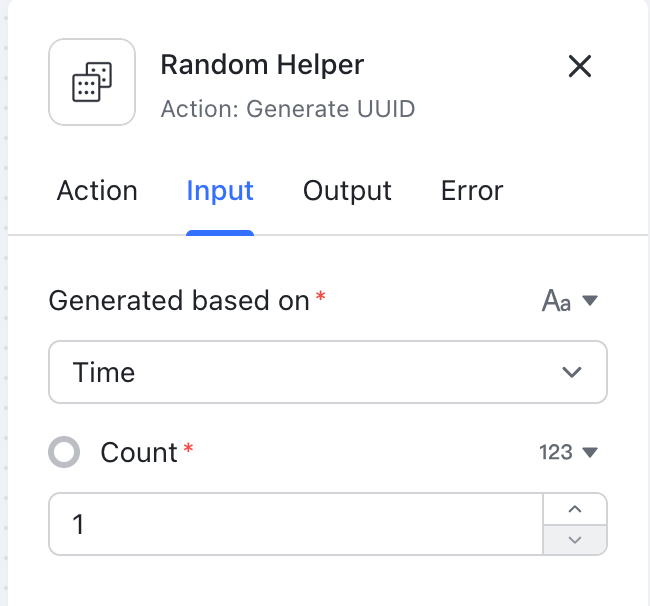
Task: Close the Random Helper panel
Action: pos(580,67)
